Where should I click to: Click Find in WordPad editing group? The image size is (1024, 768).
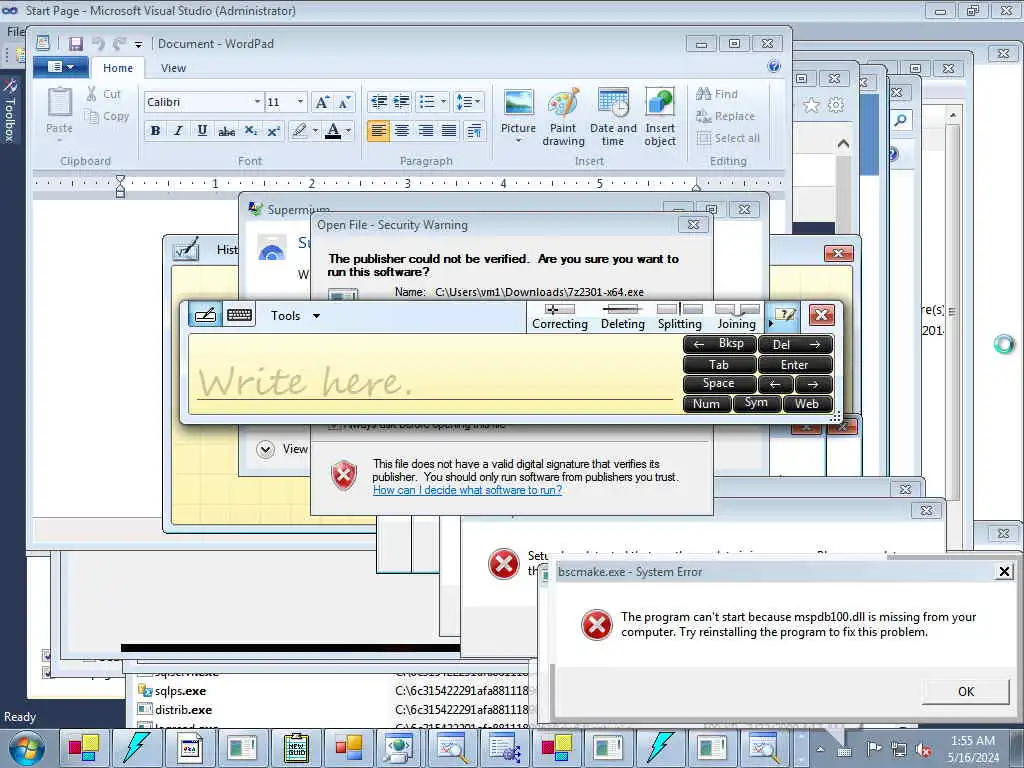click(x=717, y=94)
